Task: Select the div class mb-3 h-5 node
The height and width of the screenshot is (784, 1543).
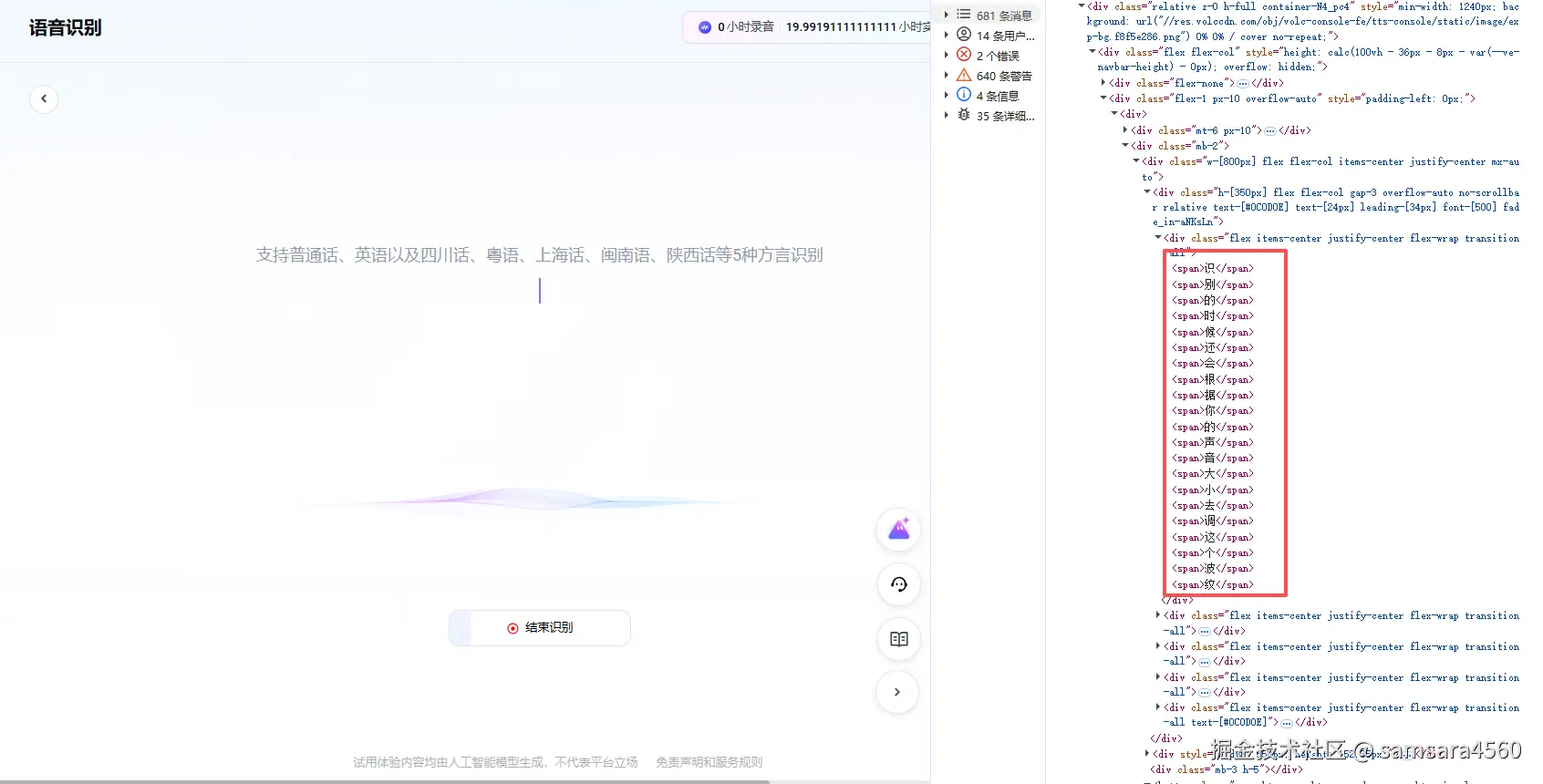Action: (x=1227, y=769)
